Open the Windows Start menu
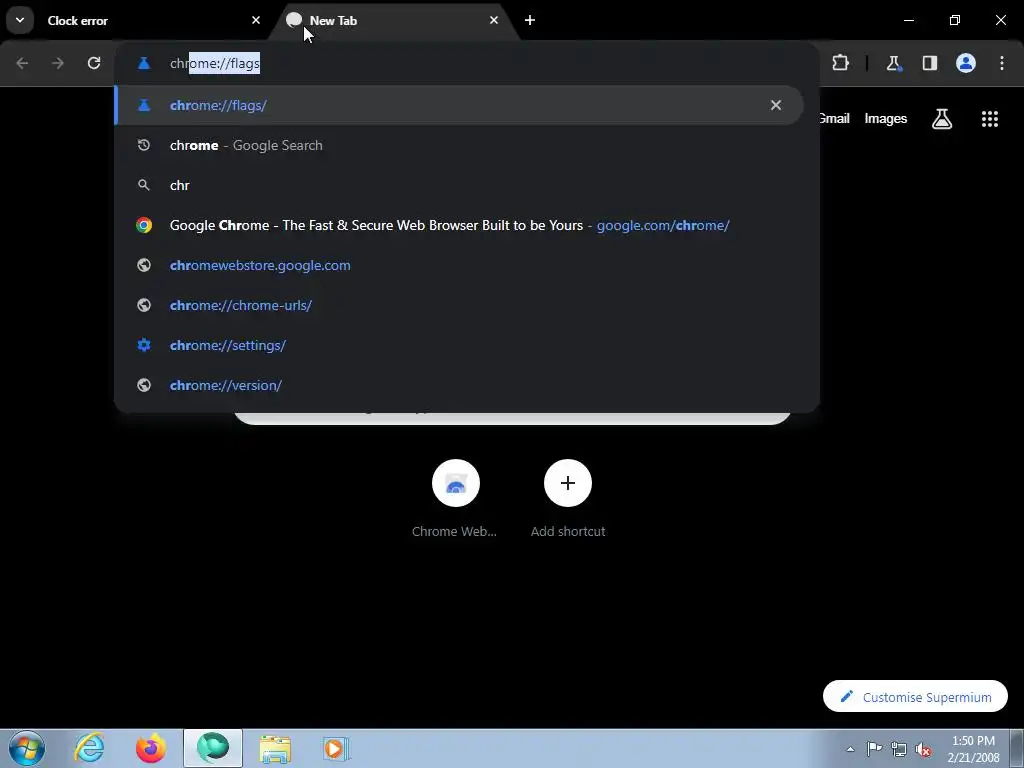Viewport: 1024px width, 768px height. 27,748
